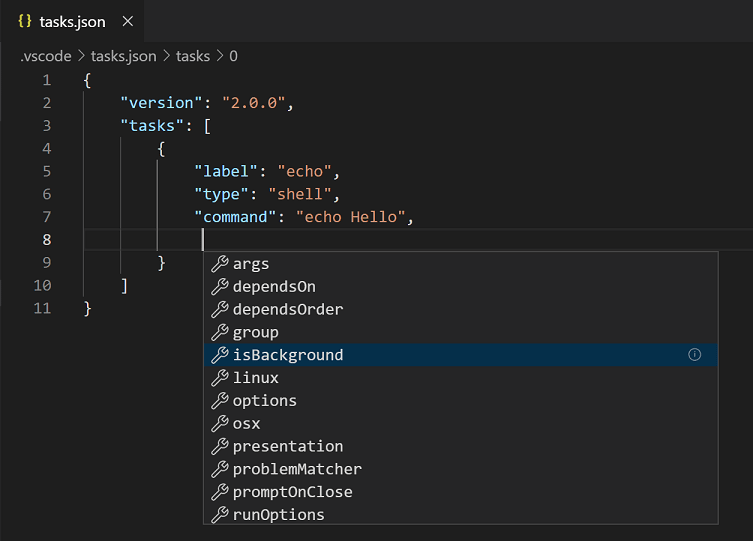Viewport: 753px width, 541px height.
Task: Click the wrench icon next to group
Action: click(220, 332)
